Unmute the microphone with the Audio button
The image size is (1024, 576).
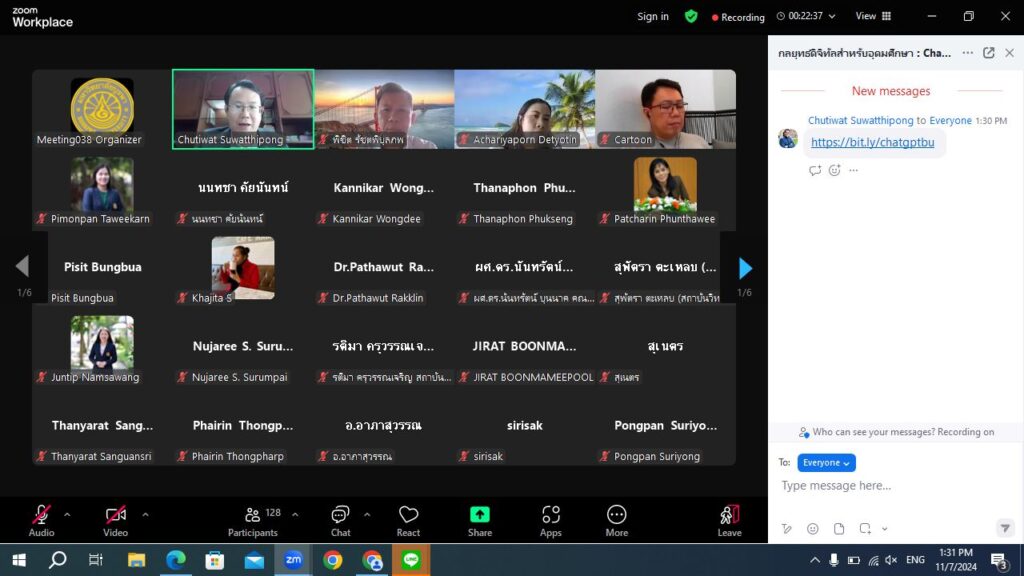[x=41, y=516]
